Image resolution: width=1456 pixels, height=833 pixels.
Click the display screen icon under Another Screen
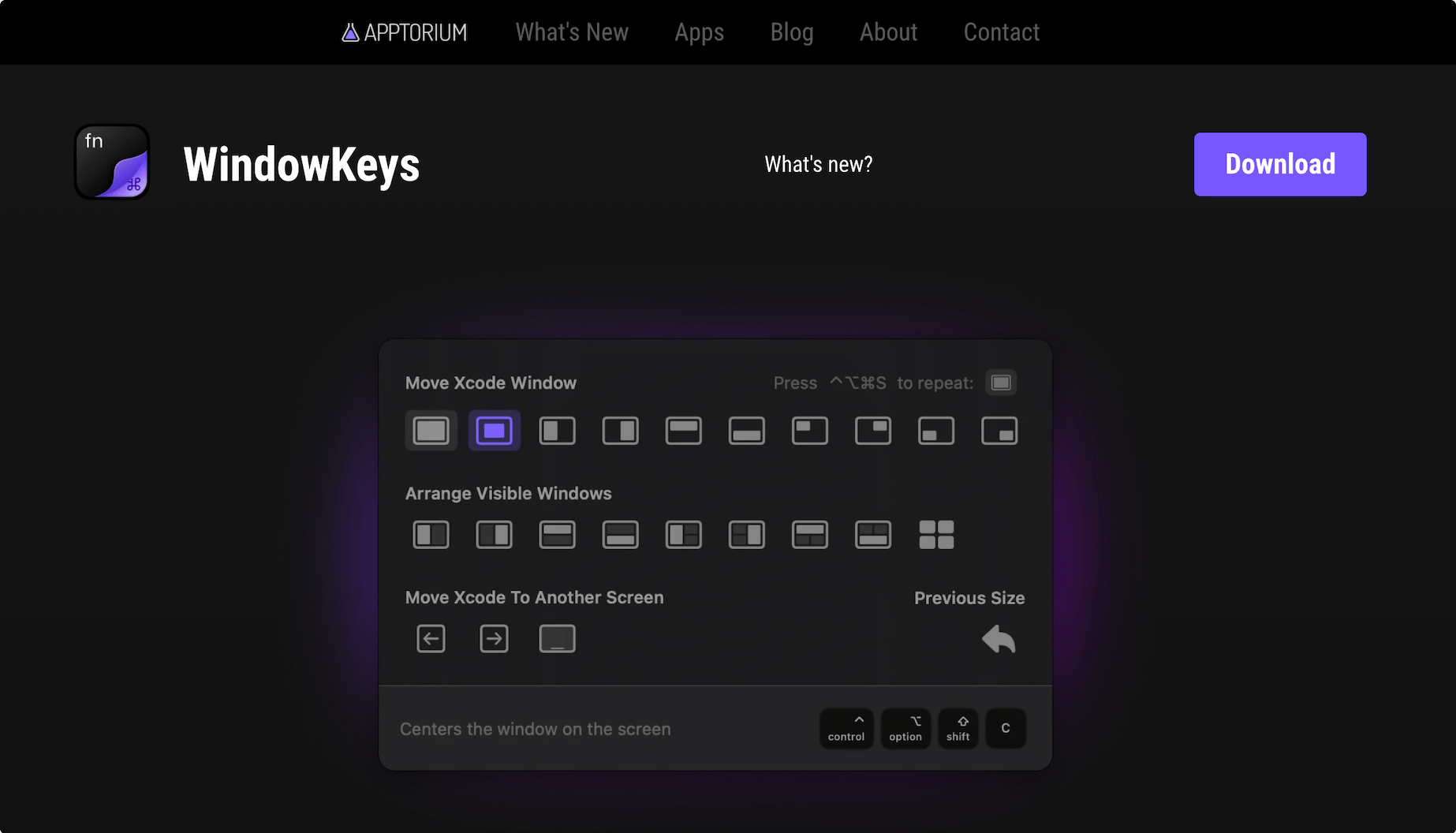click(x=558, y=639)
